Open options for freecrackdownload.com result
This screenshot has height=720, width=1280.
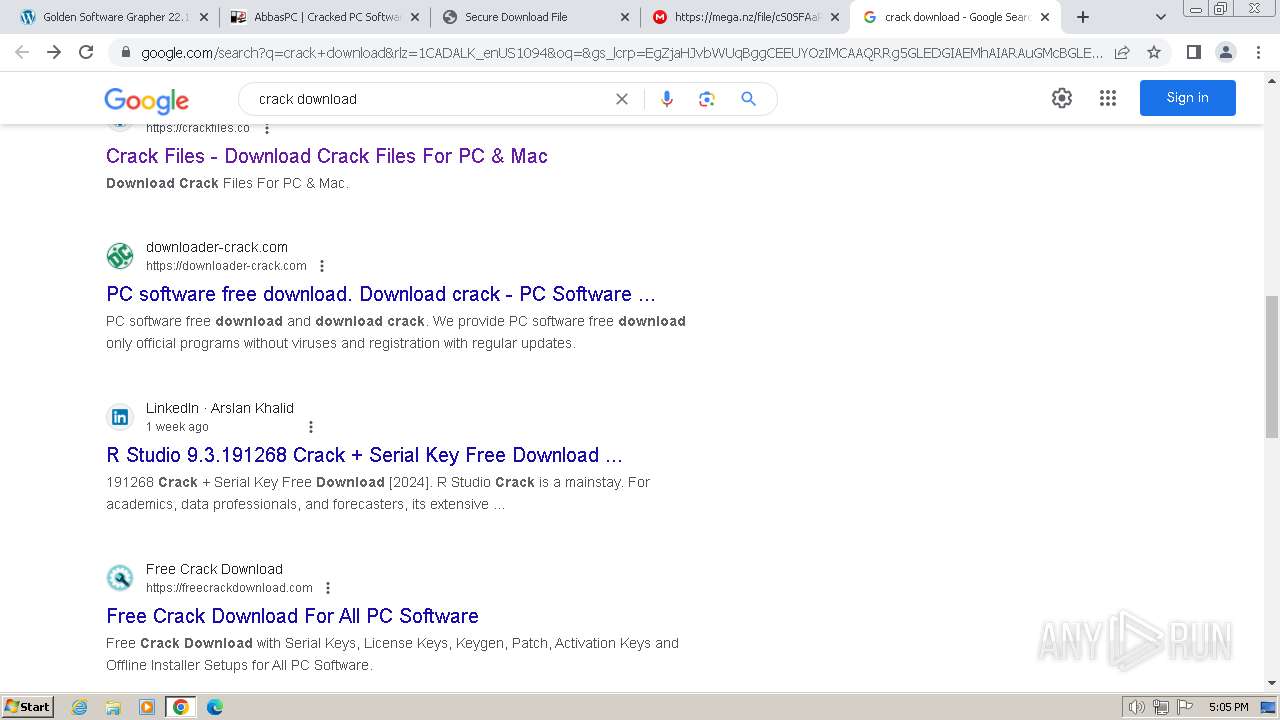pyautogui.click(x=328, y=588)
